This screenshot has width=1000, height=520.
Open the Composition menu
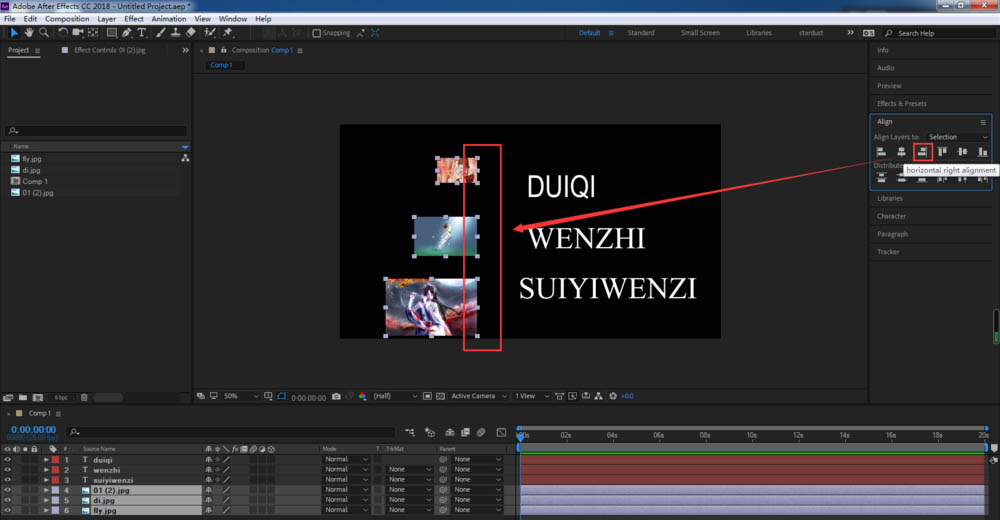pyautogui.click(x=67, y=19)
